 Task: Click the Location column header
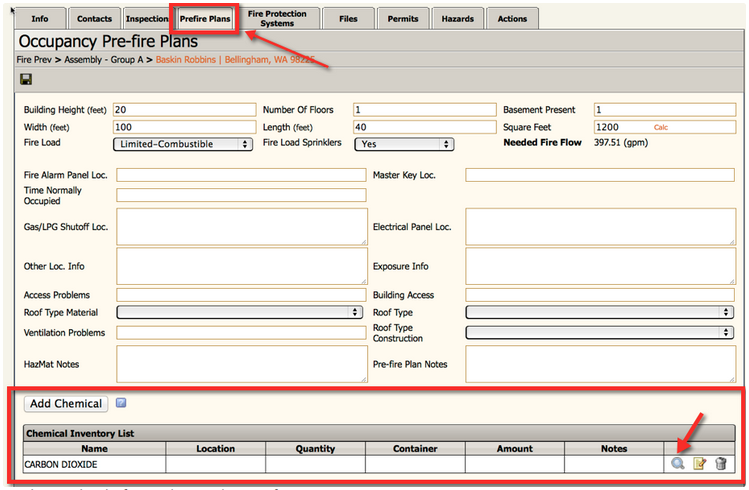[x=215, y=448]
